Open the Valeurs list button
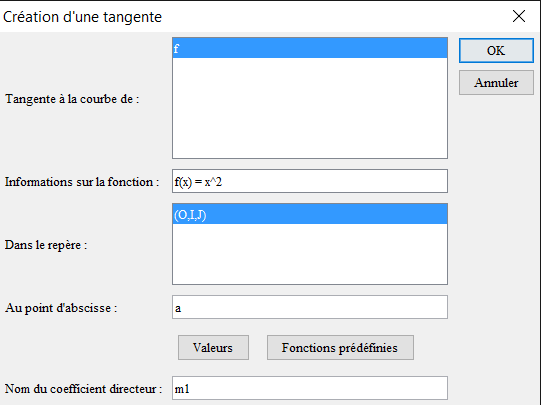Screen dimensions: 541x405 coord(213,348)
